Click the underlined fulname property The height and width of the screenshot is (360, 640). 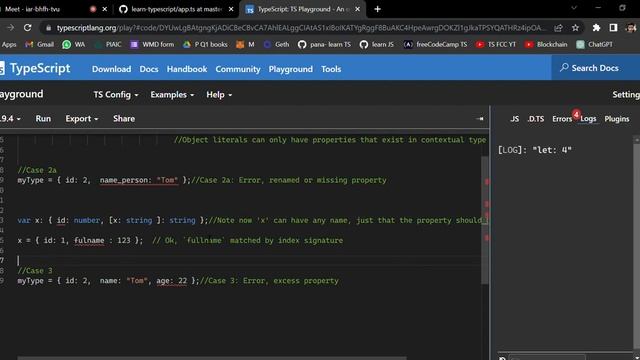pos(89,240)
